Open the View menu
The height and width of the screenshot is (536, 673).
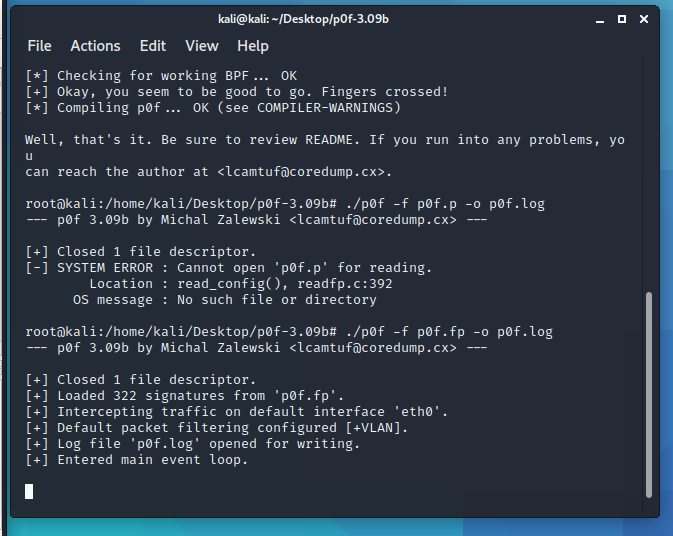point(202,46)
